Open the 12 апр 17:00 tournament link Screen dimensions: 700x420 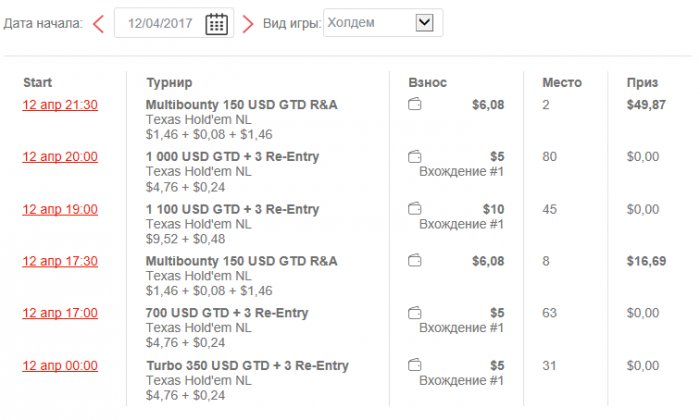[x=60, y=313]
